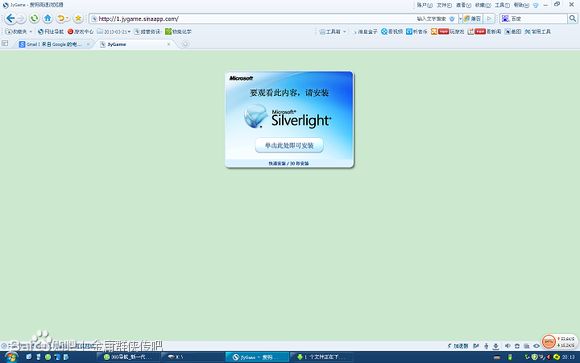580x363 pixels.
Task: Click the orange speed ball indicator
Action: pyautogui.click(x=549, y=341)
